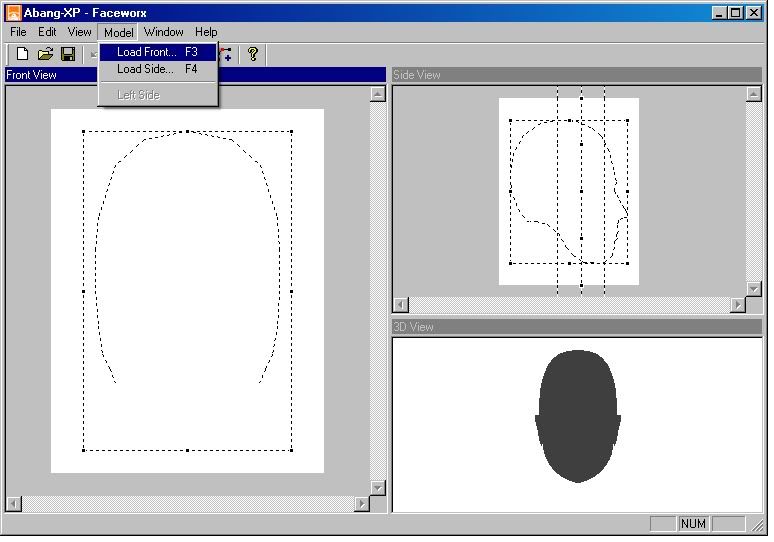The width and height of the screenshot is (774, 542).
Task: Click Front View scrollbar right arrow
Action: tap(361, 505)
